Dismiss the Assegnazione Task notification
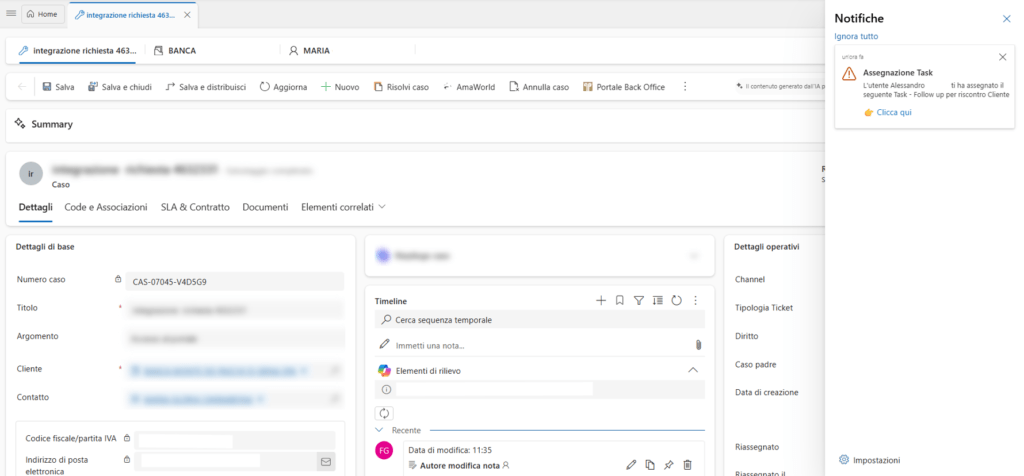This screenshot has width=1024, height=476. coord(1002,57)
